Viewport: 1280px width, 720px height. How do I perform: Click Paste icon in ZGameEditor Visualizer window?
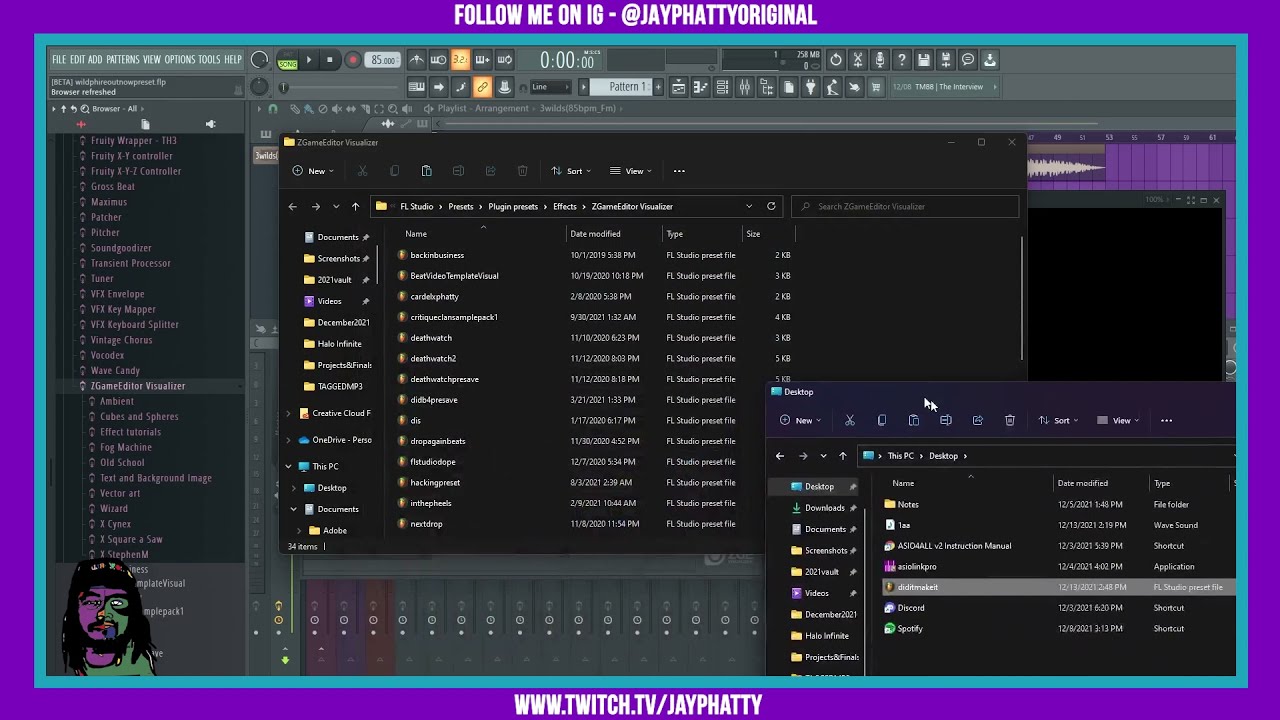[x=426, y=171]
